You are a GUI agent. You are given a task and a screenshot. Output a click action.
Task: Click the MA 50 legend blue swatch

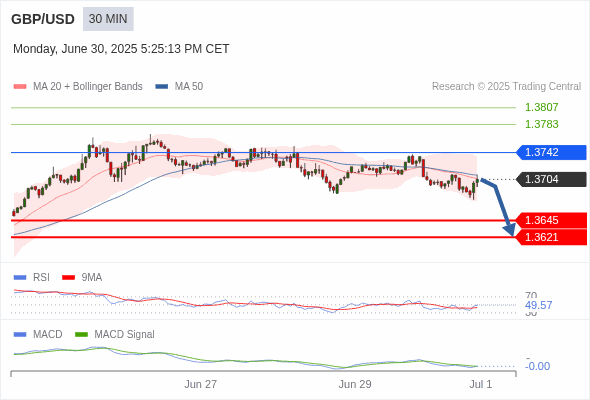[162, 87]
